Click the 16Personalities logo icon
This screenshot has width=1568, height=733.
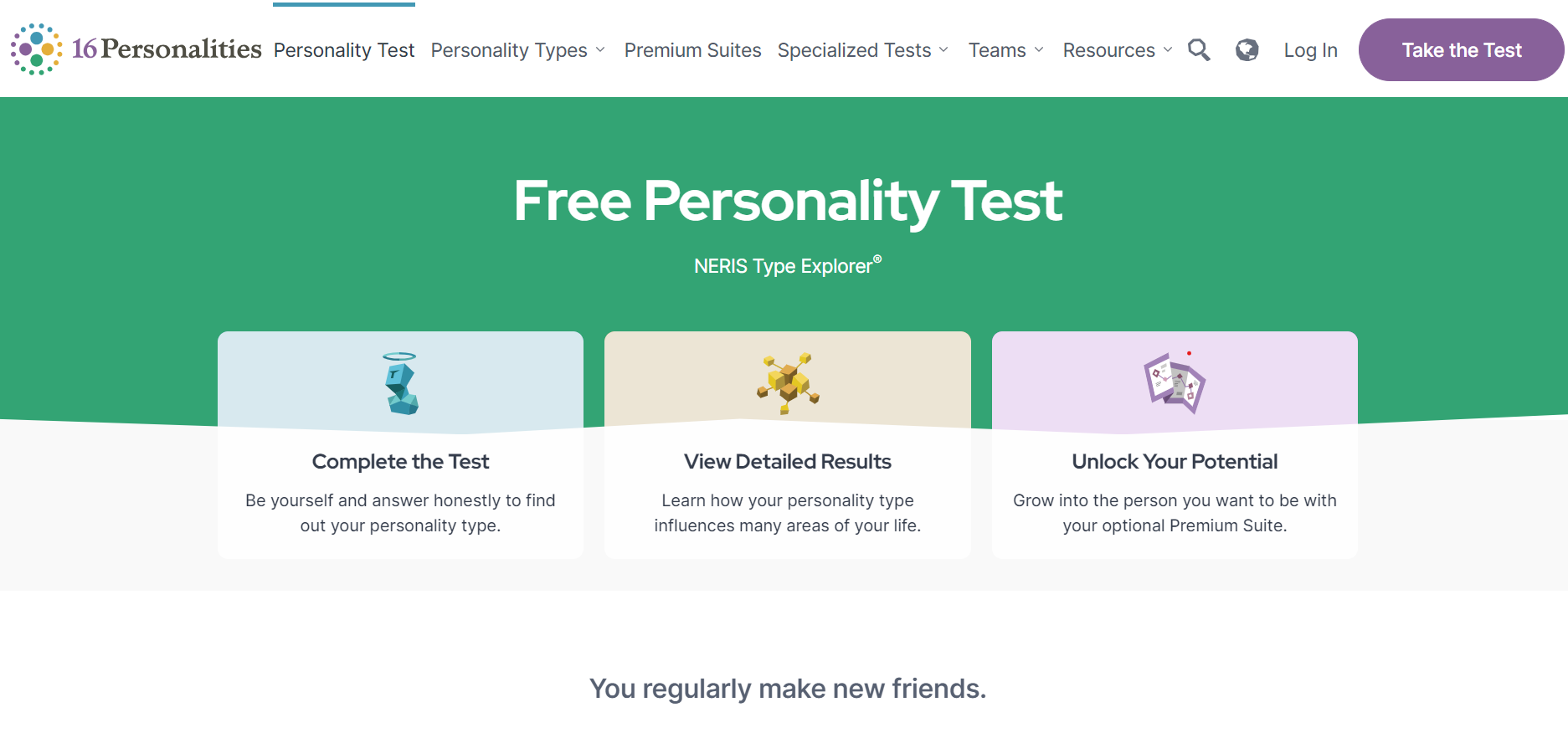point(35,50)
